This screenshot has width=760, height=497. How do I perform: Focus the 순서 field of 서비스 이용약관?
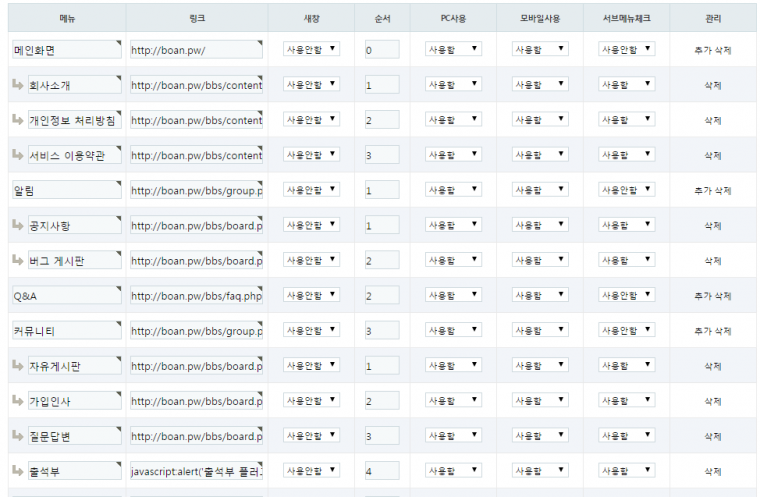382,155
